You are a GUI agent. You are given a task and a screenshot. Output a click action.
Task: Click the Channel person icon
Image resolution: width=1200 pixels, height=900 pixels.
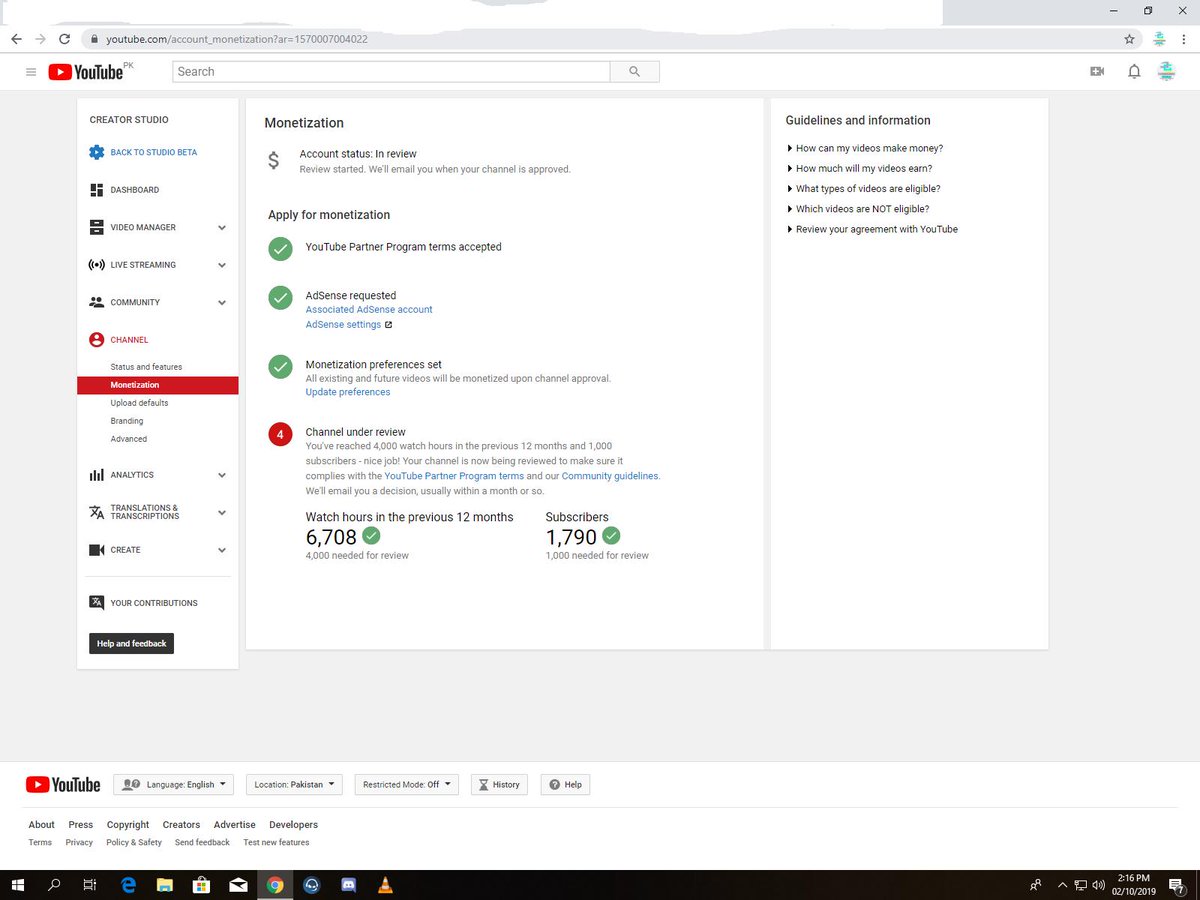pyautogui.click(x=96, y=340)
